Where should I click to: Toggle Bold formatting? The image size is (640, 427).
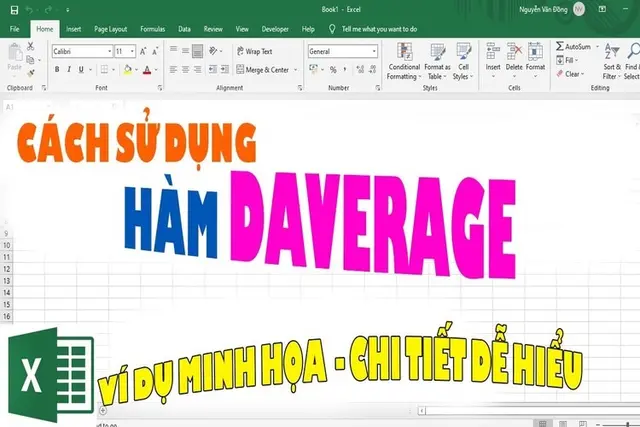[x=57, y=69]
